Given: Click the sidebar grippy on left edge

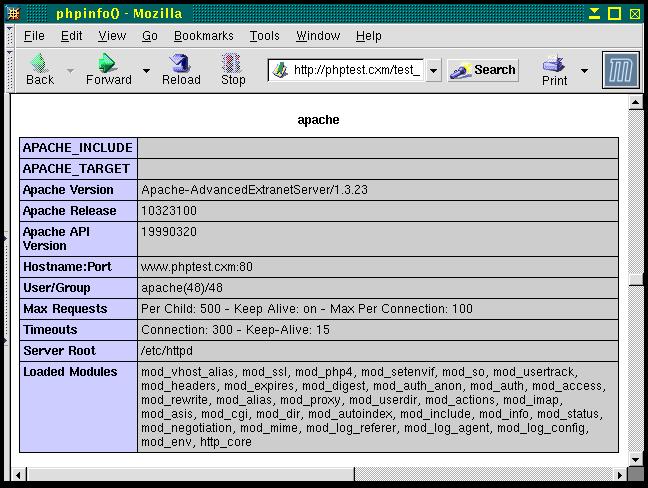Looking at the screenshot, I should 5,289.
